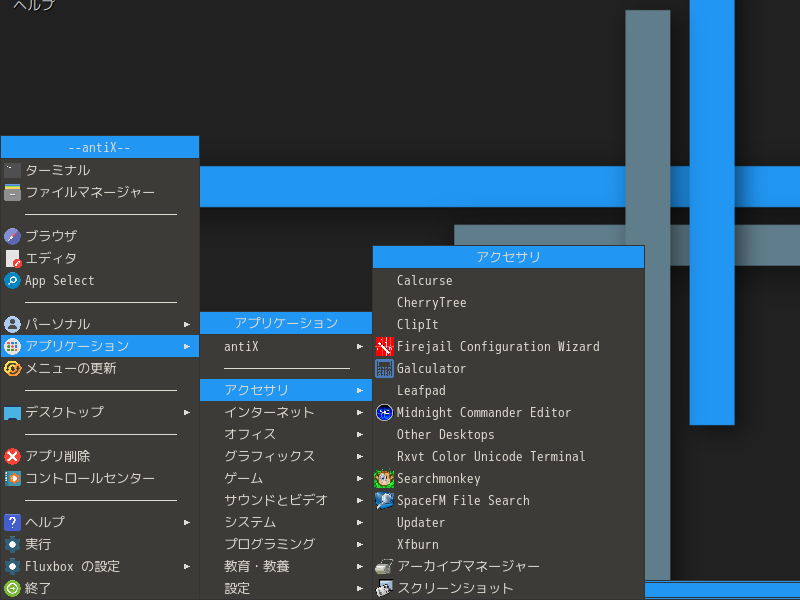
Task: Open the 教育・教養 category
Action: coord(286,566)
